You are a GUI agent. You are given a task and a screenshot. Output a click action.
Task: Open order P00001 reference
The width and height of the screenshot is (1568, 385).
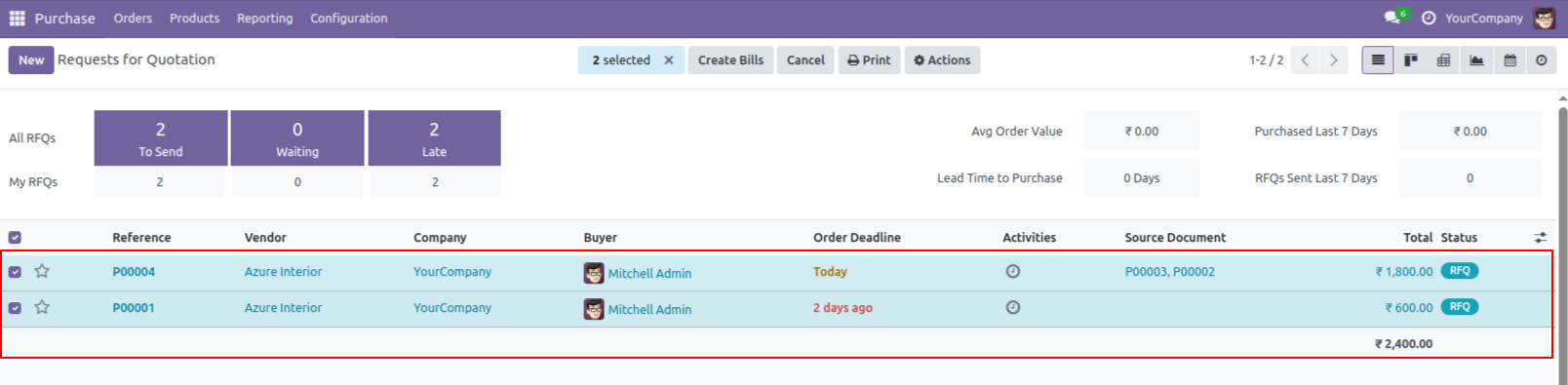coord(134,308)
